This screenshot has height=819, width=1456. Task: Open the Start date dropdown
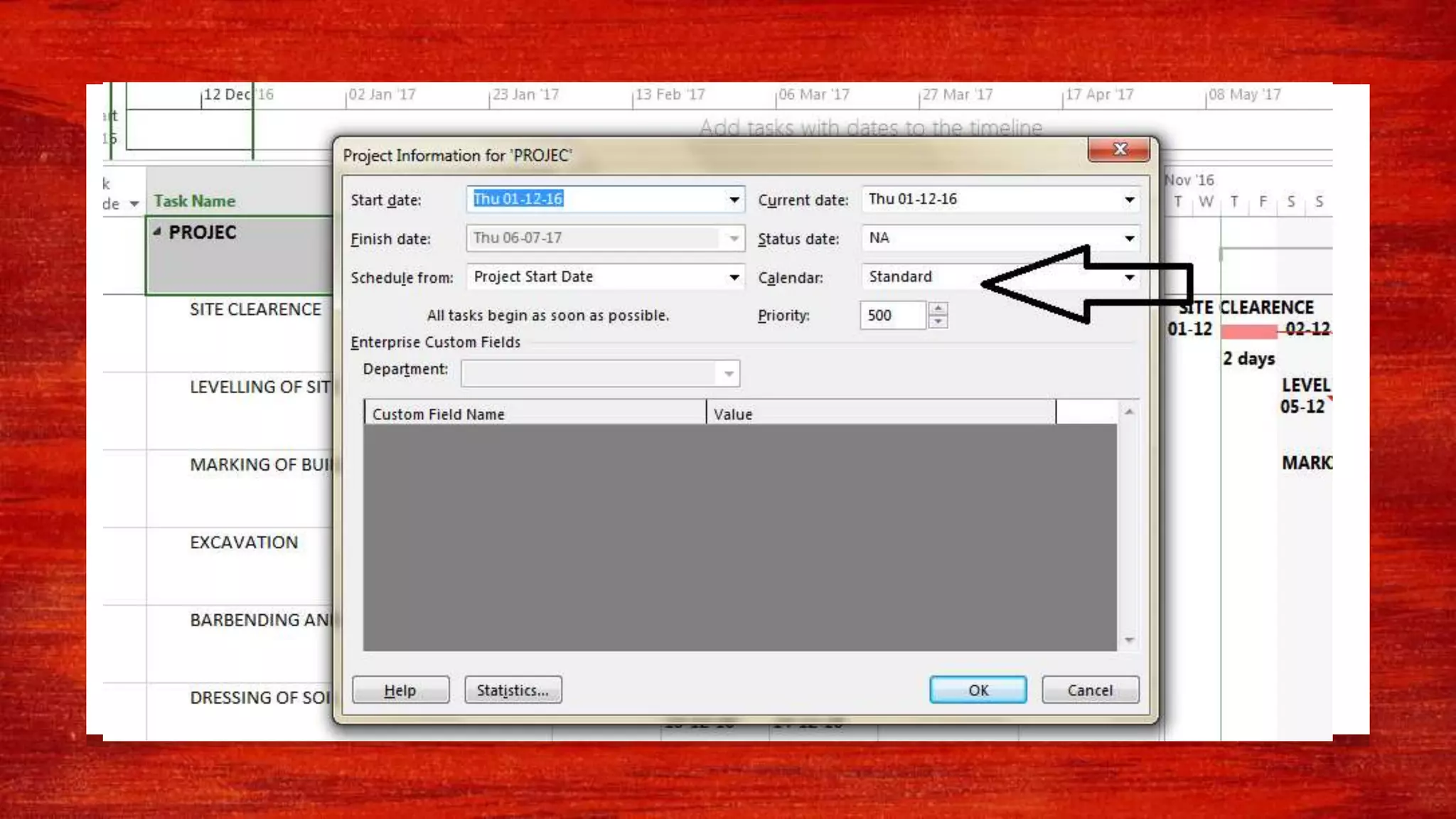(734, 200)
